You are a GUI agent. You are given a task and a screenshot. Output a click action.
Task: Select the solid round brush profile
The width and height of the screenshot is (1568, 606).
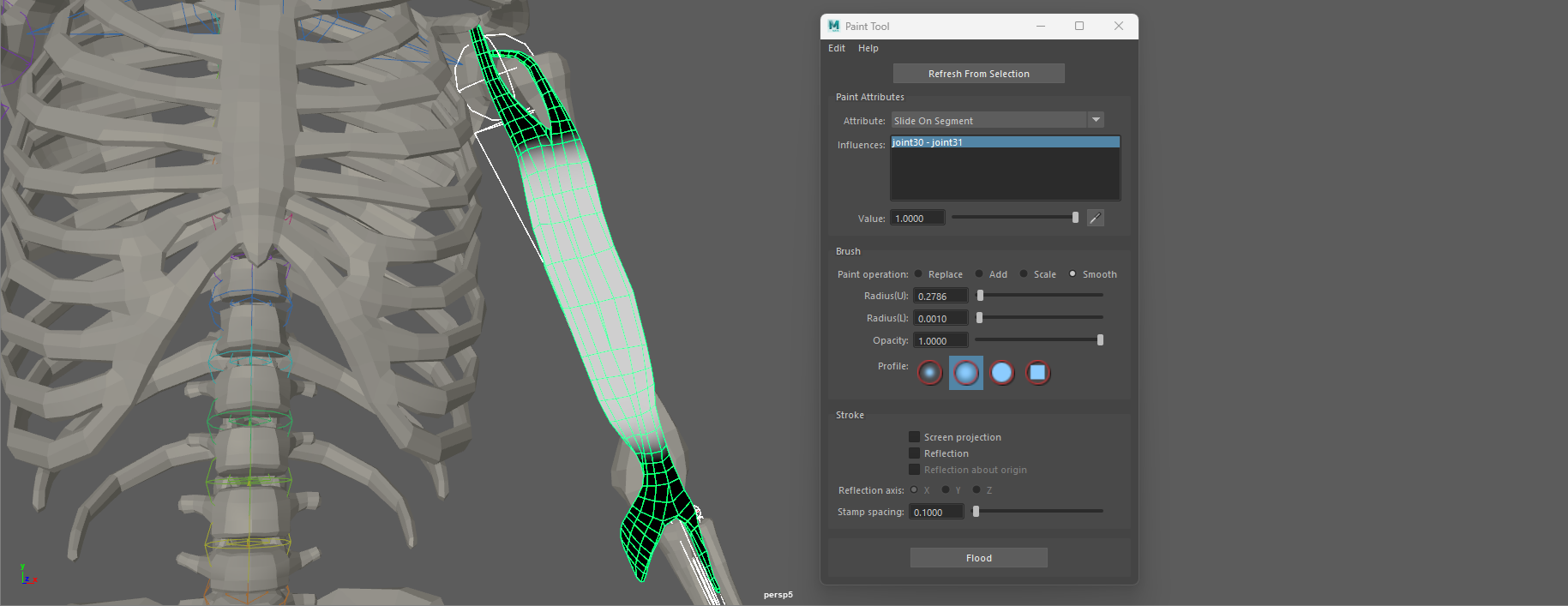point(1001,373)
